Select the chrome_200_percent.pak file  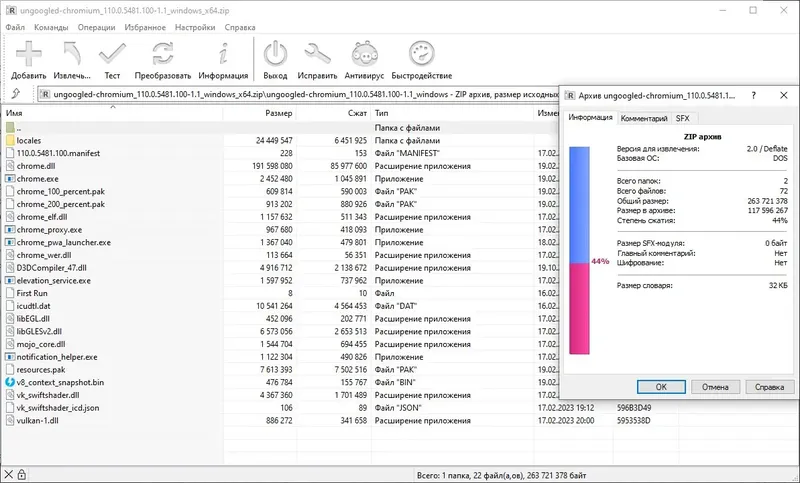(61, 204)
